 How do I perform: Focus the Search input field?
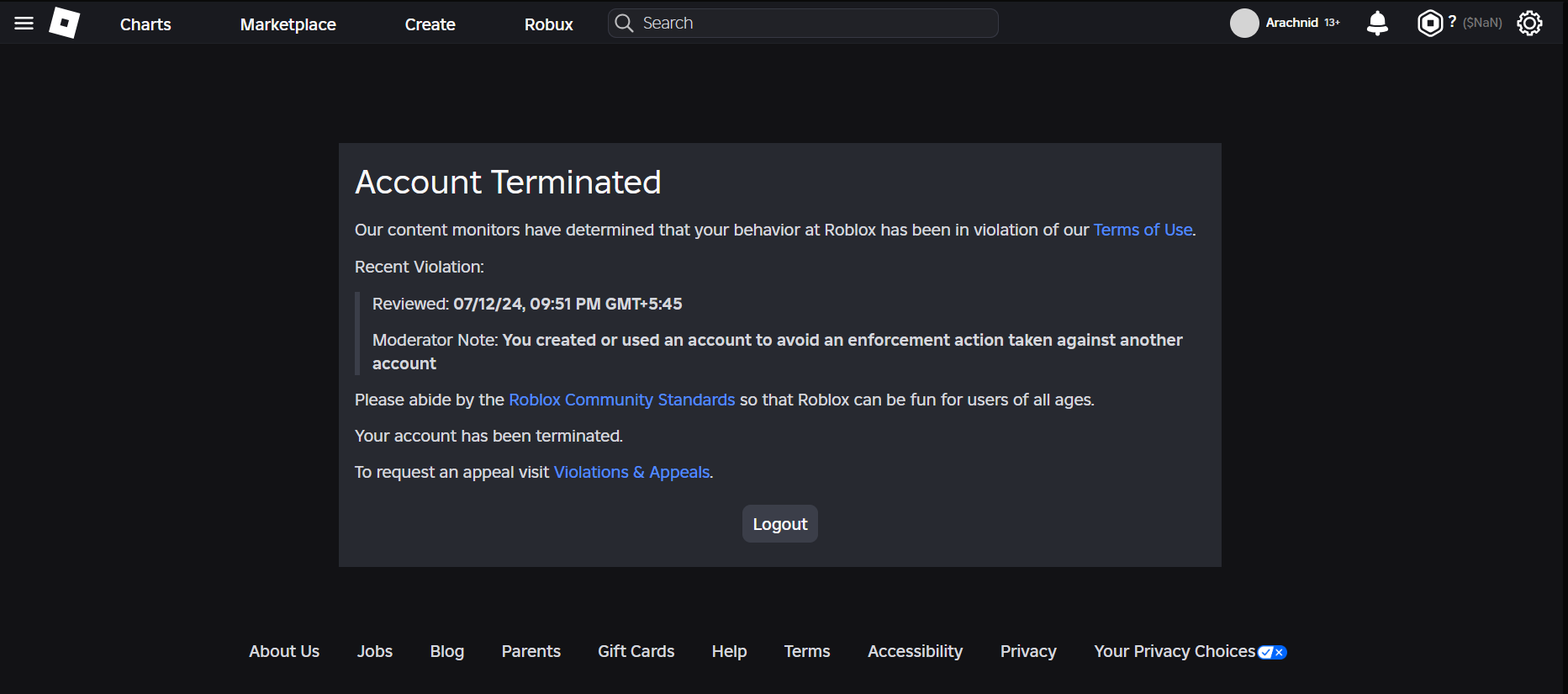(803, 23)
